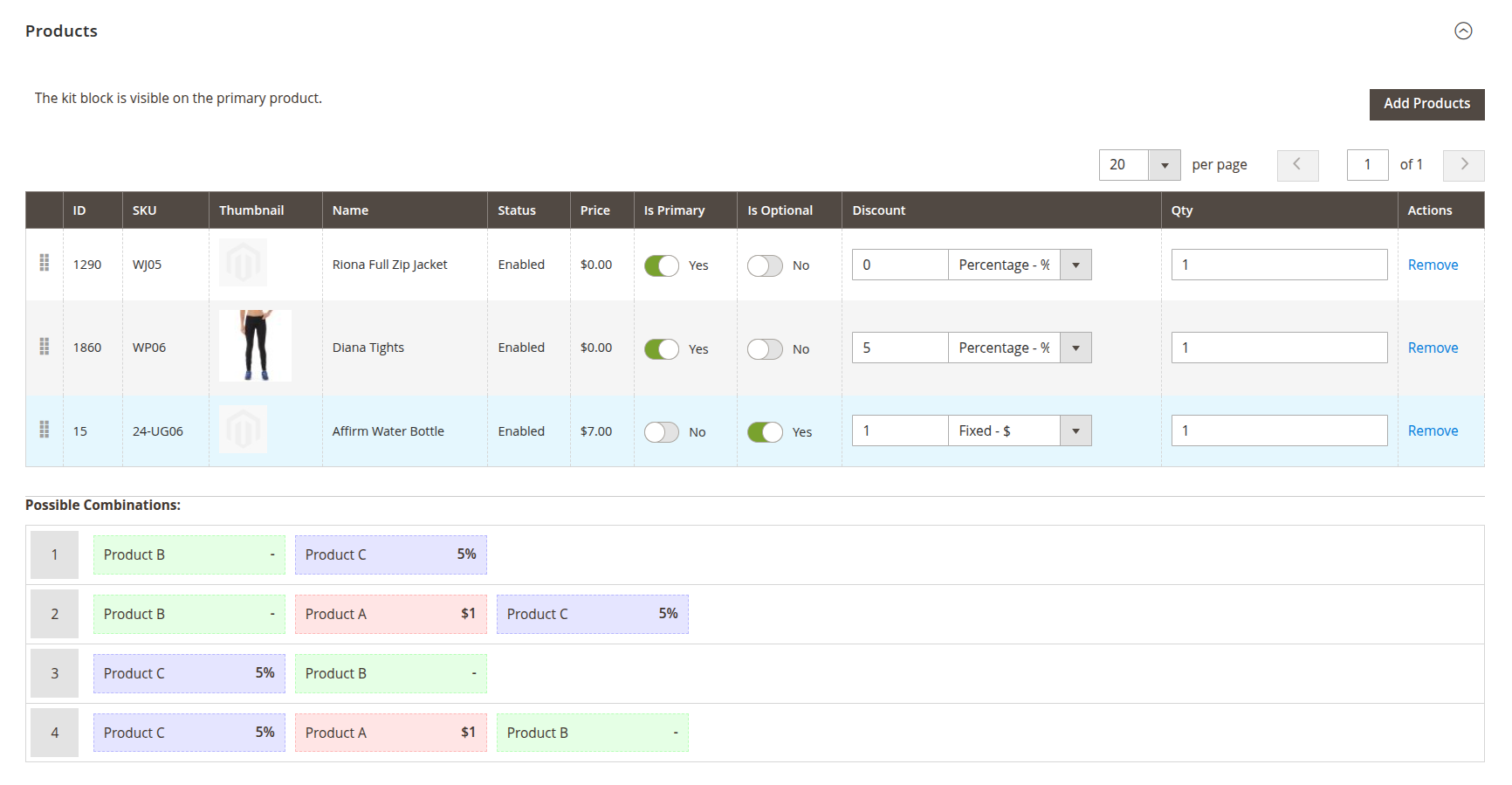
Task: Click Product A swatch in combination 2
Action: click(390, 614)
